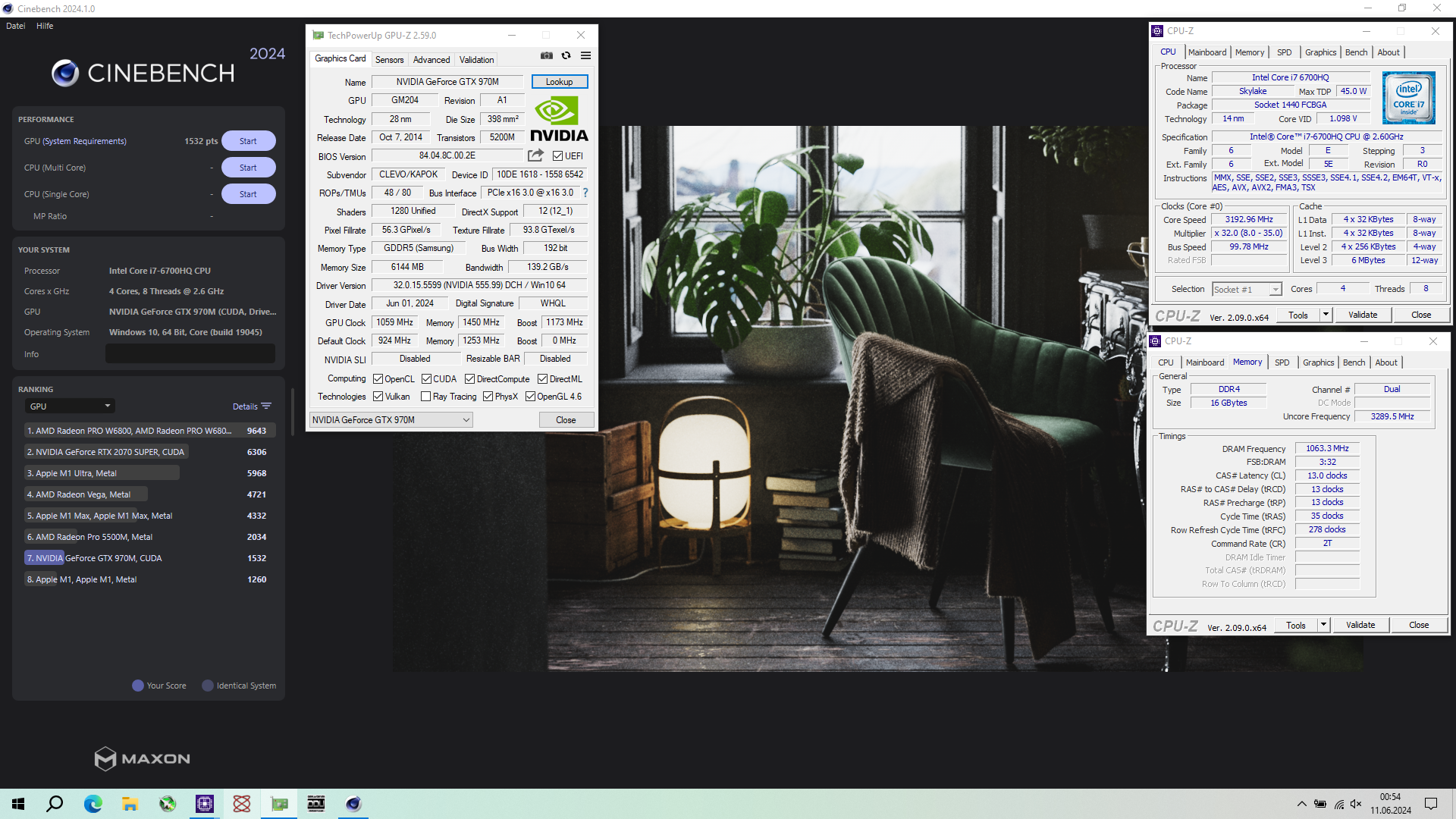Open the Socket #1 selection dropdown
This screenshot has height=819, width=1456.
pos(1247,289)
